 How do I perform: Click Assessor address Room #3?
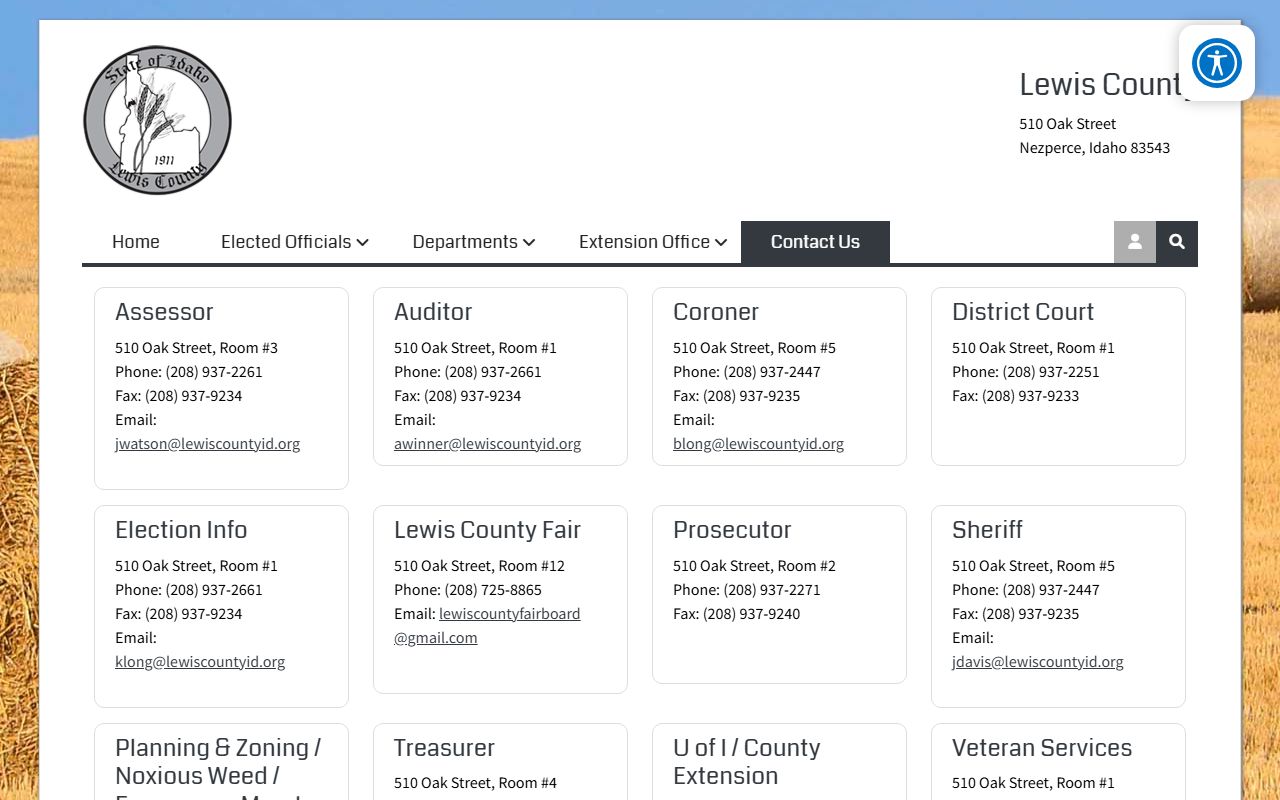[x=196, y=347]
